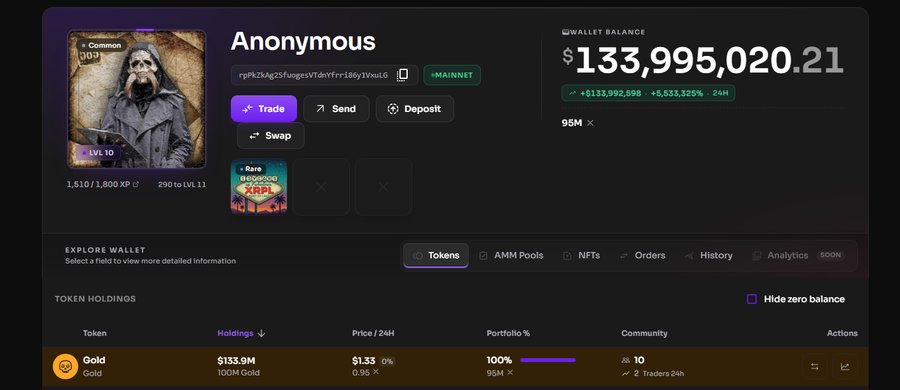Sort by the Holdings column header

coord(241,333)
